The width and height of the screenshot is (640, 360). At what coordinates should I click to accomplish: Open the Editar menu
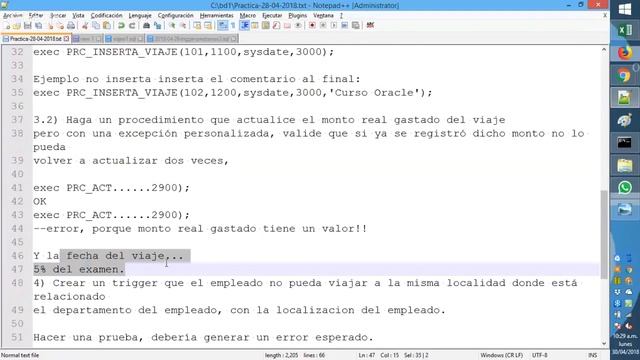[x=36, y=16]
